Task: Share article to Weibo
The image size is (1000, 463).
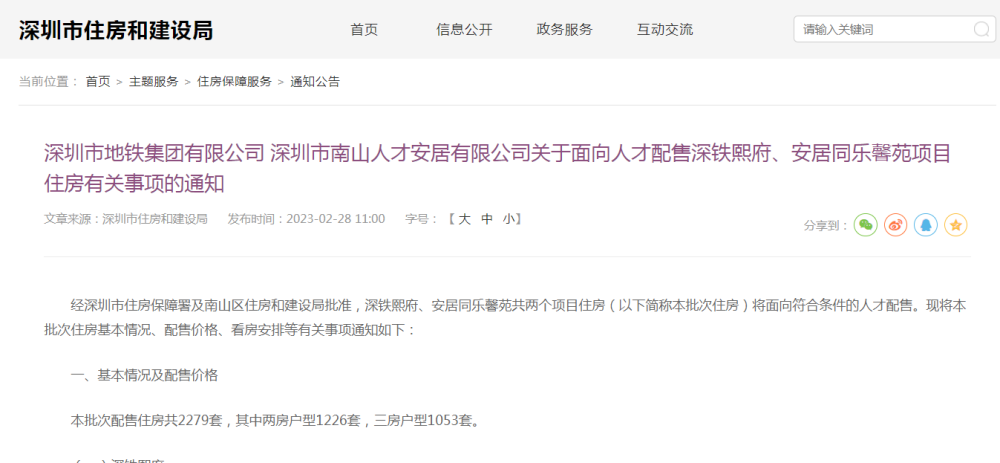Action: click(x=895, y=224)
